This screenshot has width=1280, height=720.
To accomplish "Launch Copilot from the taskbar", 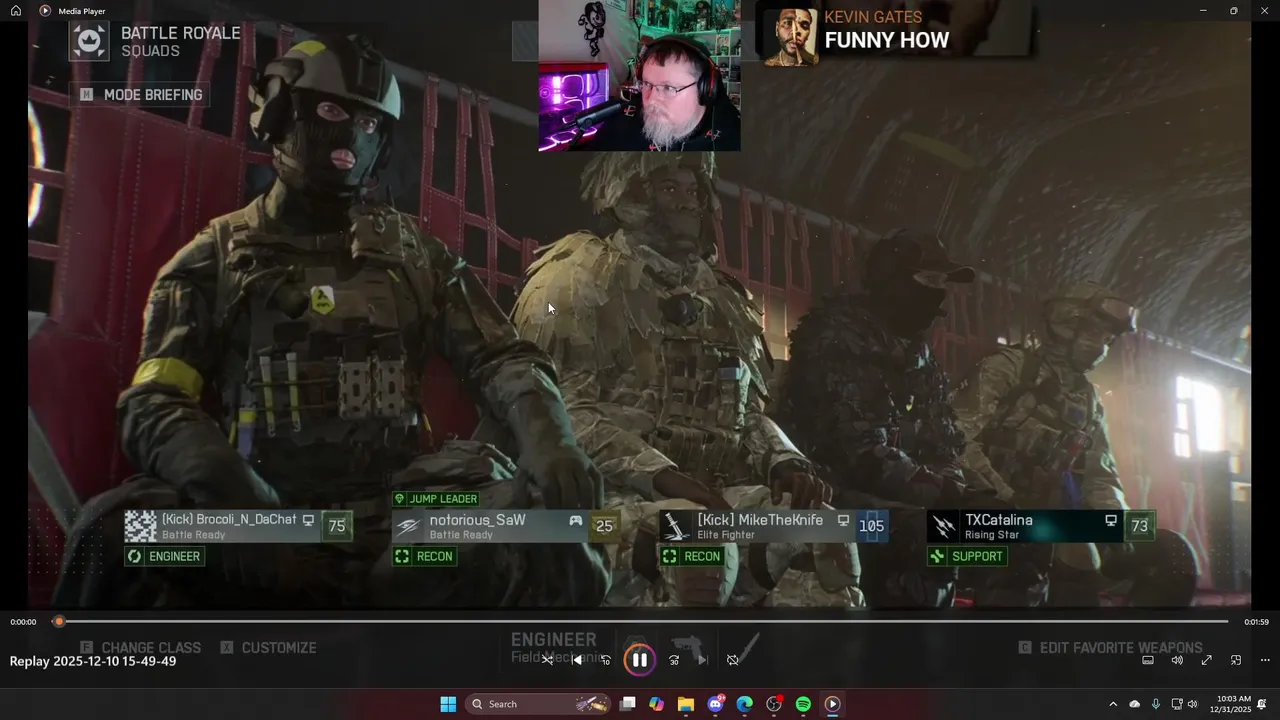I will click(656, 704).
